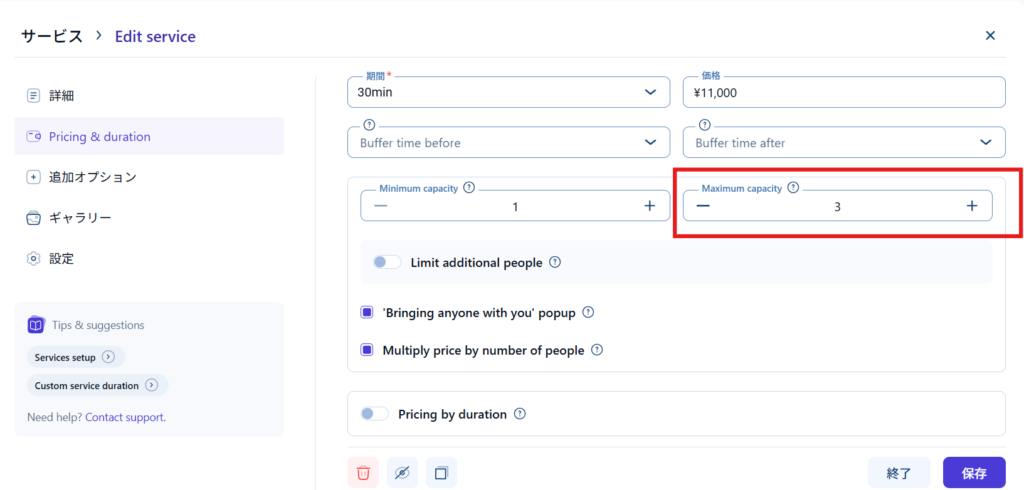Image resolution: width=1024 pixels, height=490 pixels.
Task: Click the duplicate service icon
Action: [x=441, y=472]
